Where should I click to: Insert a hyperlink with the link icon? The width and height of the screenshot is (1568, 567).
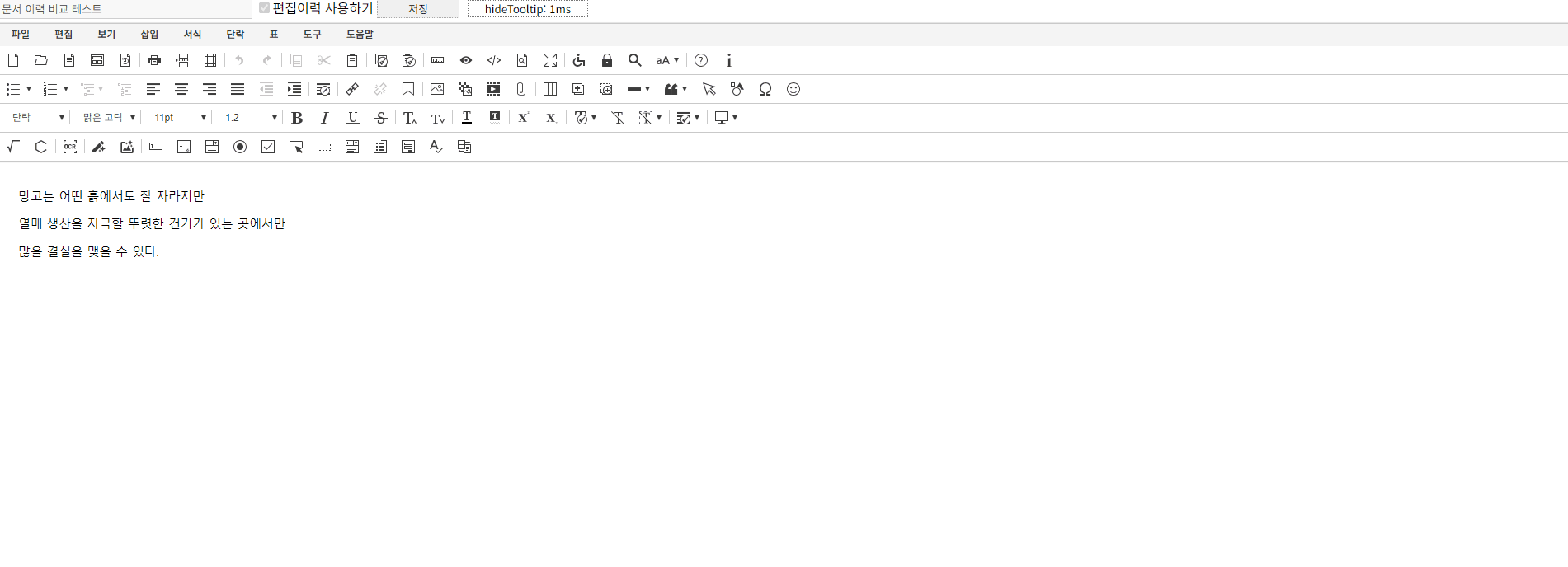point(352,89)
